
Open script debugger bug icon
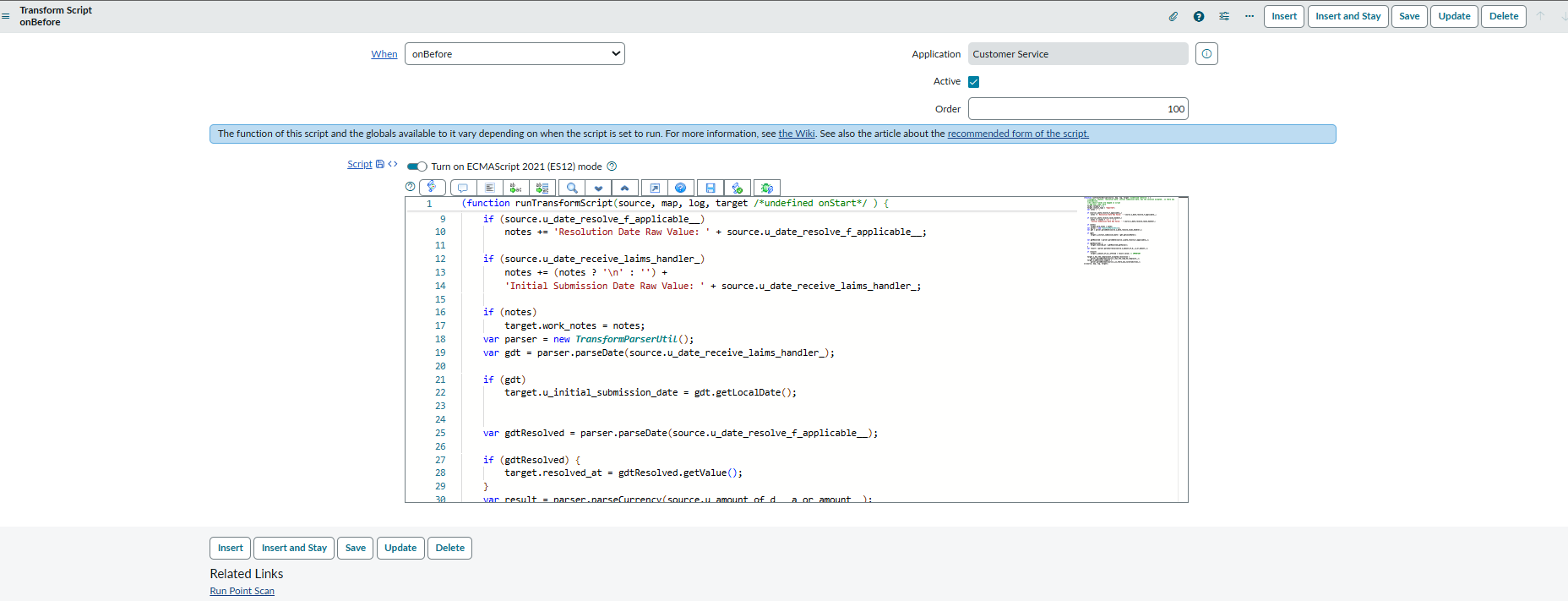click(767, 188)
